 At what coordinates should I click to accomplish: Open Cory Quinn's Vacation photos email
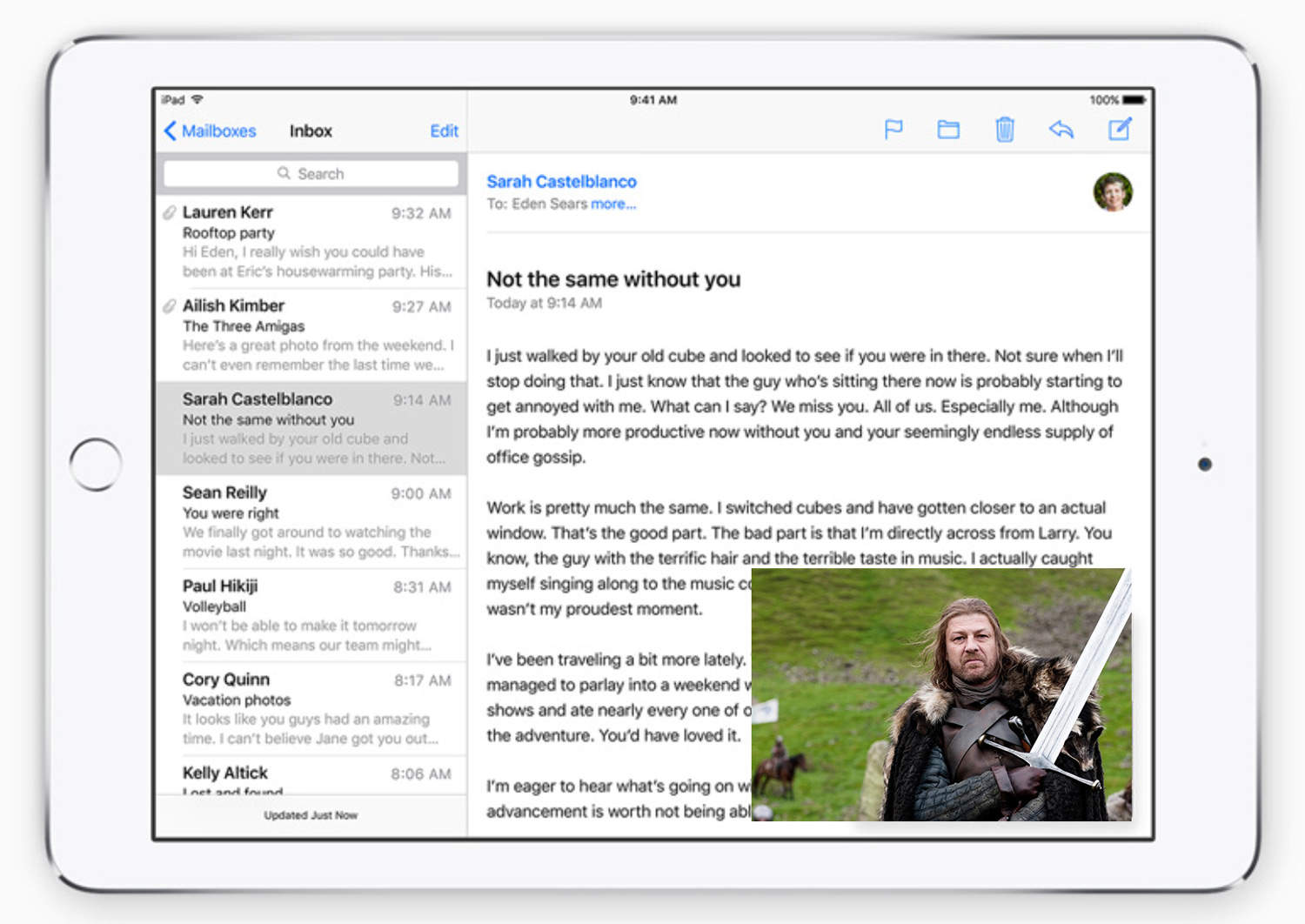coord(311,707)
